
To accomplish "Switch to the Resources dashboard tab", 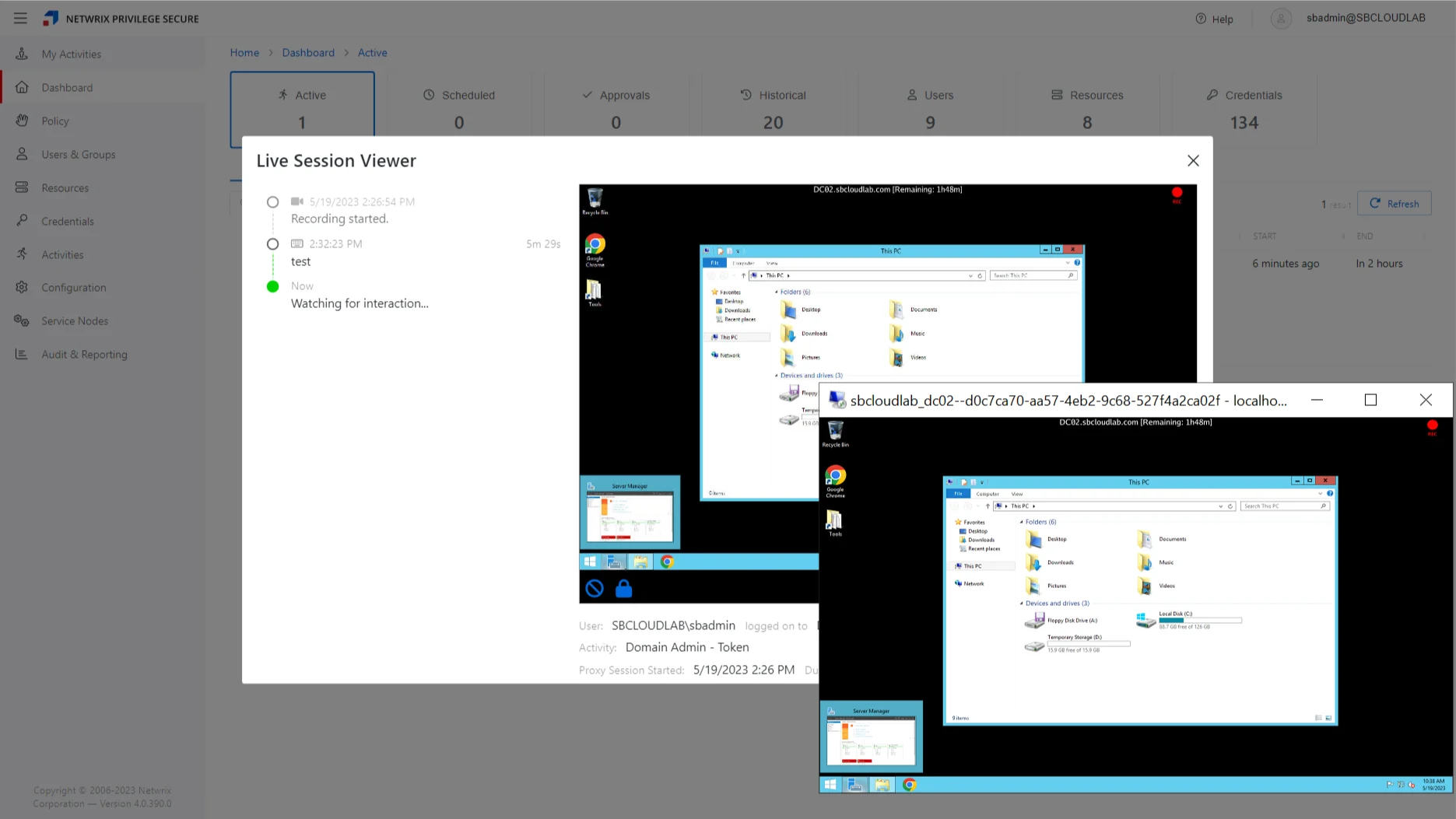I will coord(1087,109).
